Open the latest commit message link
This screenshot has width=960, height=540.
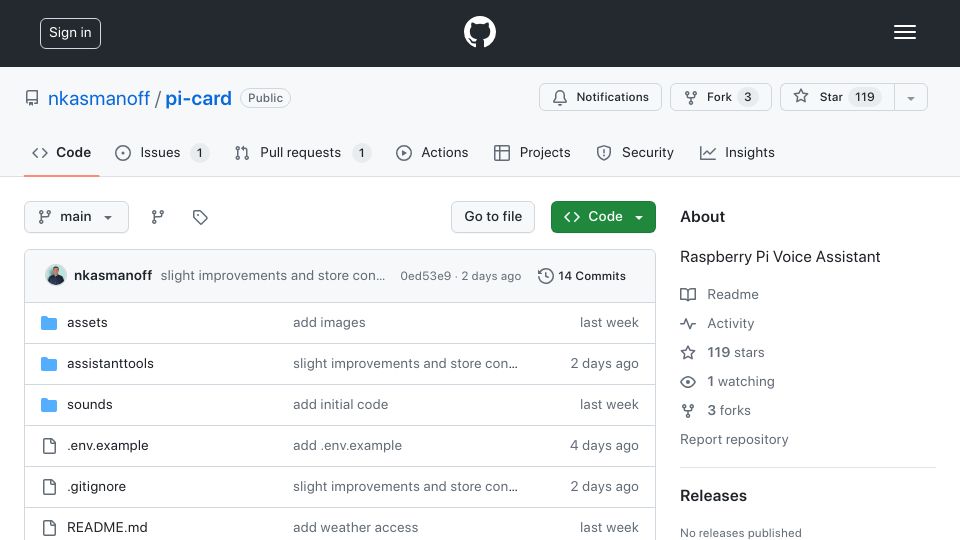273,276
